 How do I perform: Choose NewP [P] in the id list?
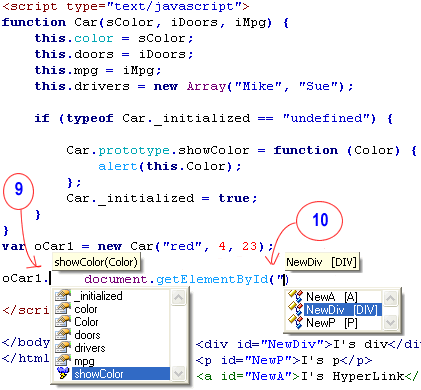click(x=332, y=323)
